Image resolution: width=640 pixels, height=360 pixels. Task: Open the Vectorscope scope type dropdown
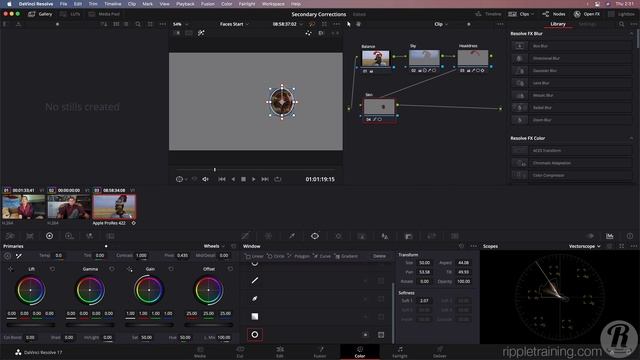[x=585, y=246]
